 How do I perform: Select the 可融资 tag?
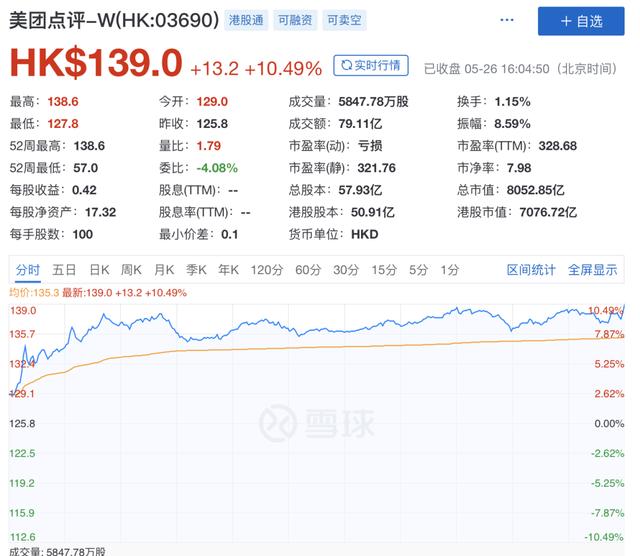point(295,20)
